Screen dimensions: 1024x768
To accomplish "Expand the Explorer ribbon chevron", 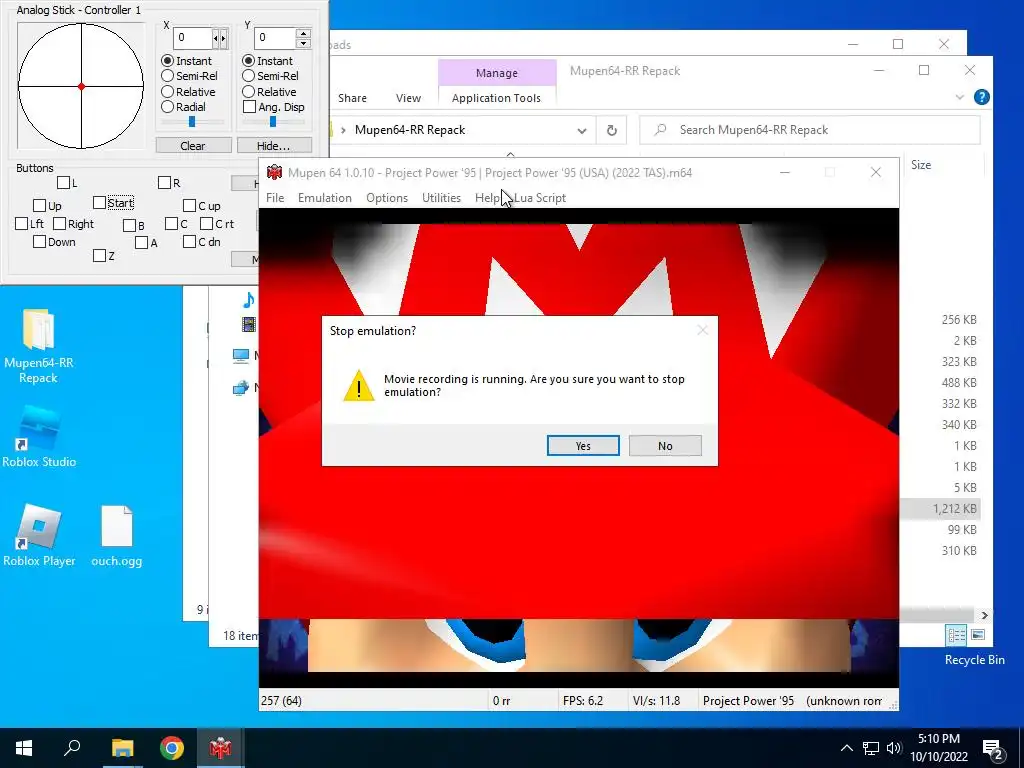I will click(x=959, y=97).
